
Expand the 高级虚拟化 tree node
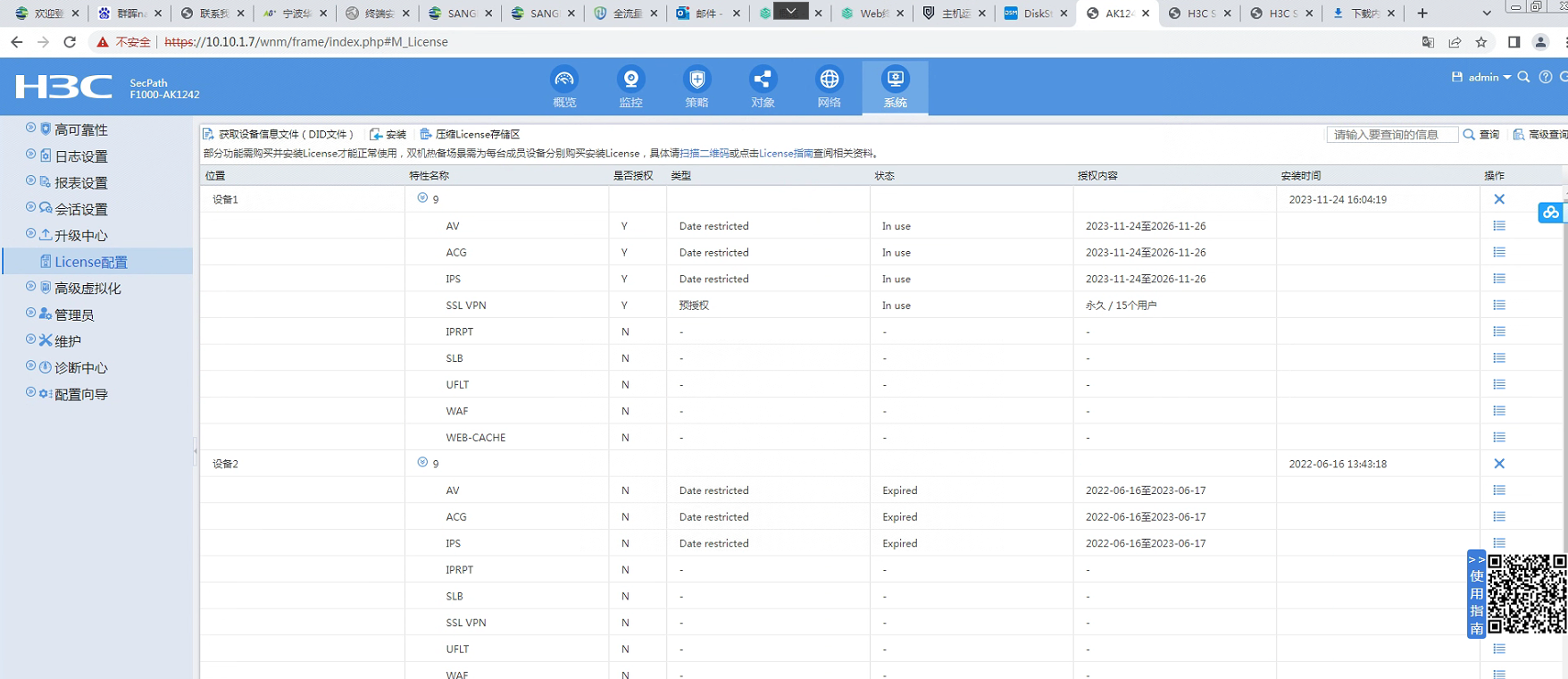pos(31,288)
